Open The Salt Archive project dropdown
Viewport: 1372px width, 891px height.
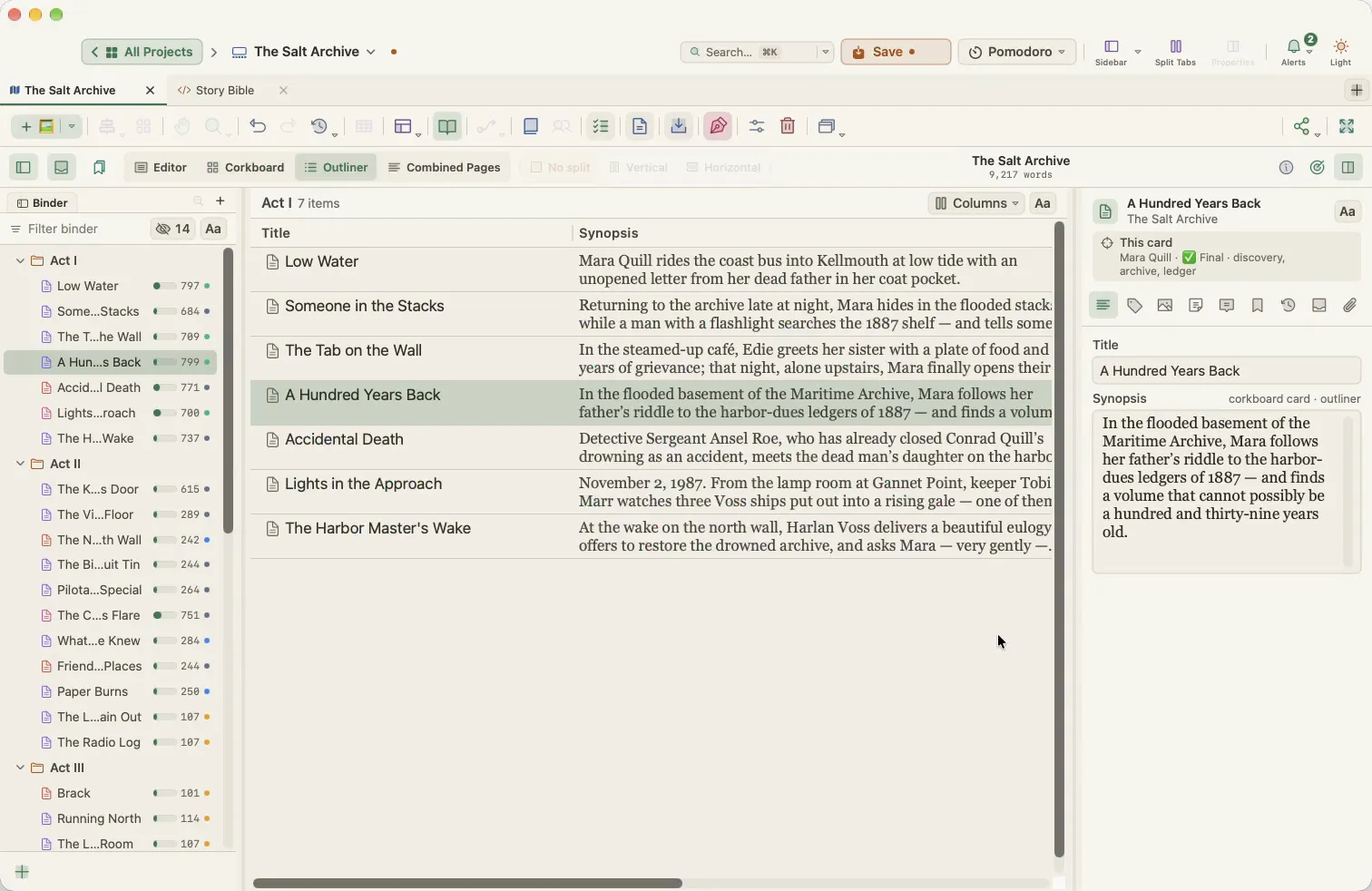[x=304, y=52]
